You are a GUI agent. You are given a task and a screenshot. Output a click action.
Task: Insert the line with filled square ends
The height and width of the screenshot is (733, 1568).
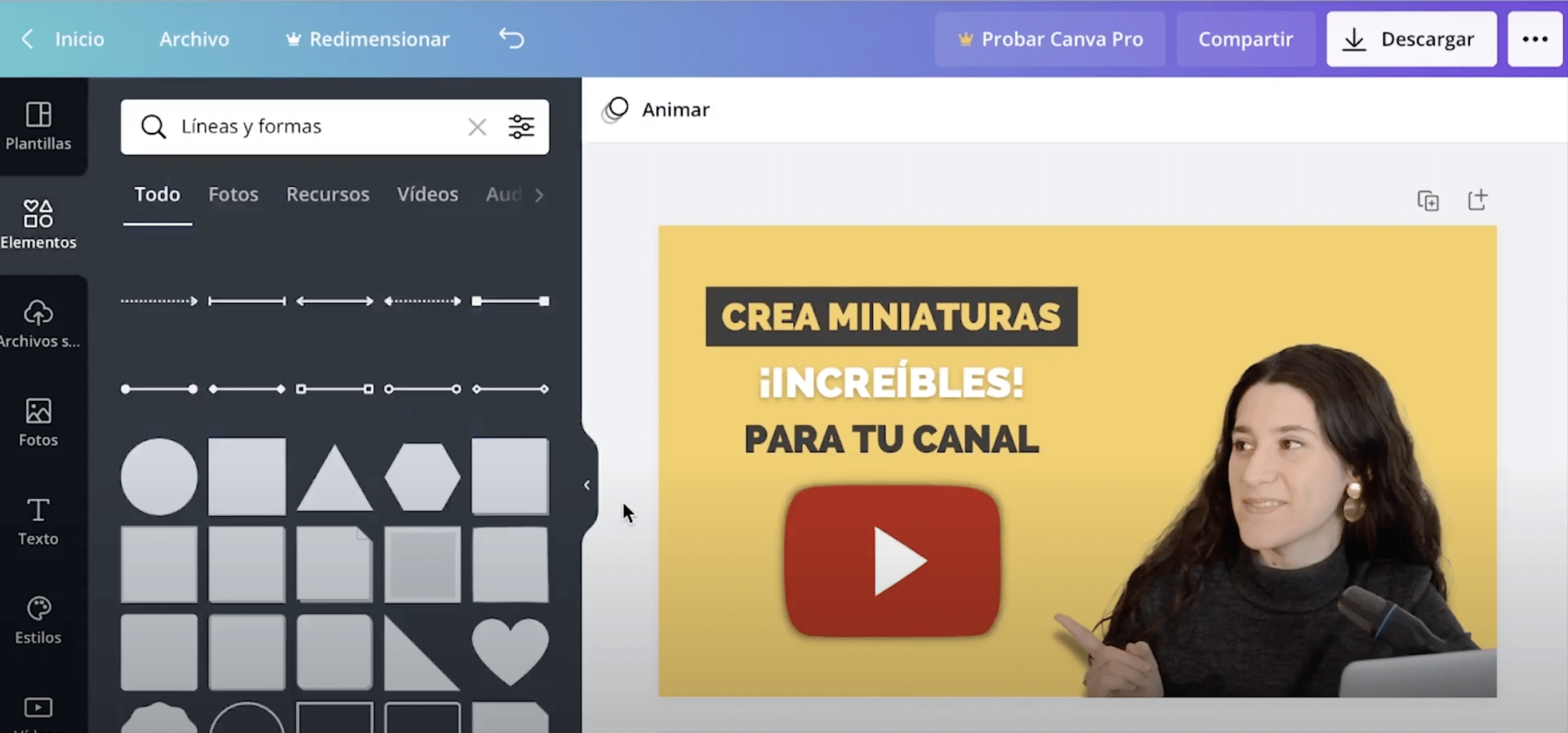[510, 301]
